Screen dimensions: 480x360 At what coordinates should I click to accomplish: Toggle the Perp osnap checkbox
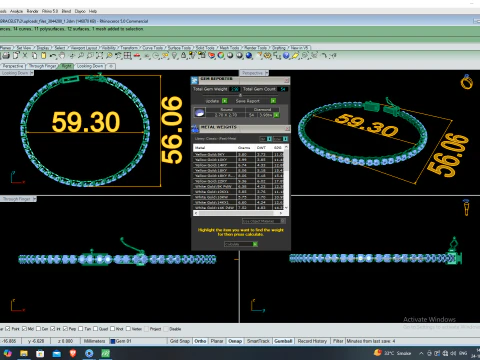[65, 329]
